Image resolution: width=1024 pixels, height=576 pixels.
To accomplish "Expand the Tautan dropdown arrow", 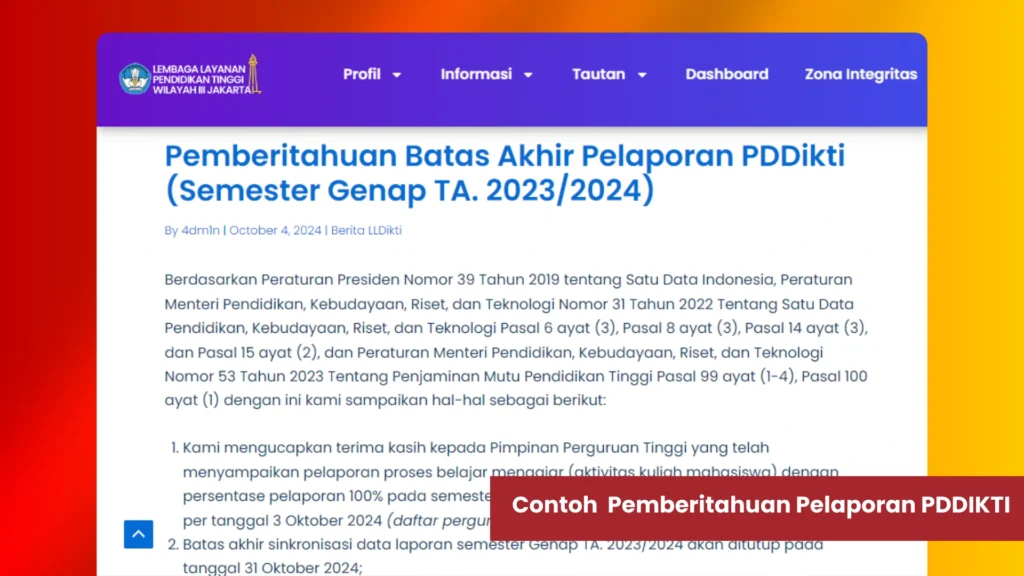I will click(642, 75).
